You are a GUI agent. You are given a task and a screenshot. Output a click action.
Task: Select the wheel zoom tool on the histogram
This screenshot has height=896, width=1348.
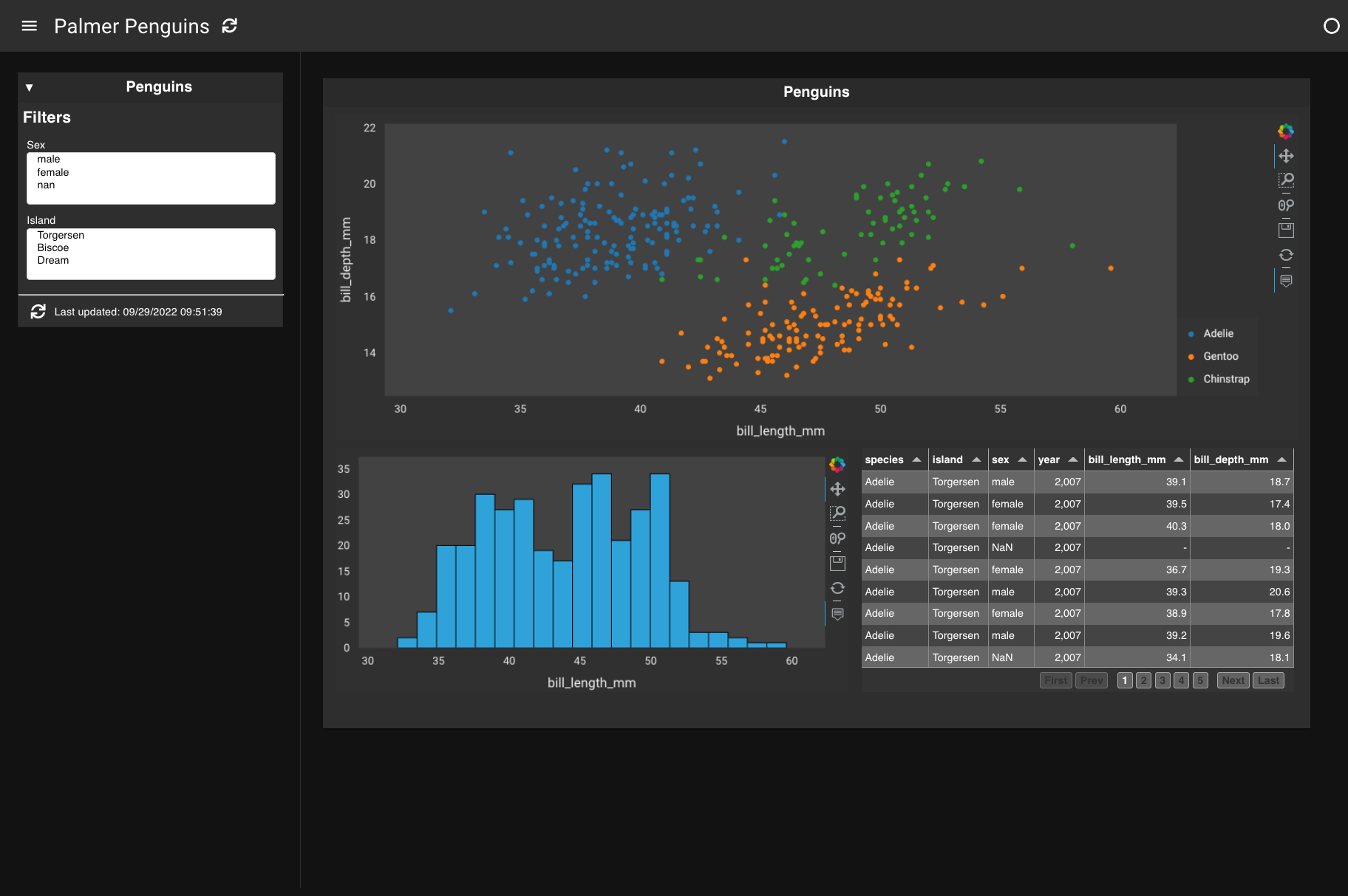(x=837, y=538)
